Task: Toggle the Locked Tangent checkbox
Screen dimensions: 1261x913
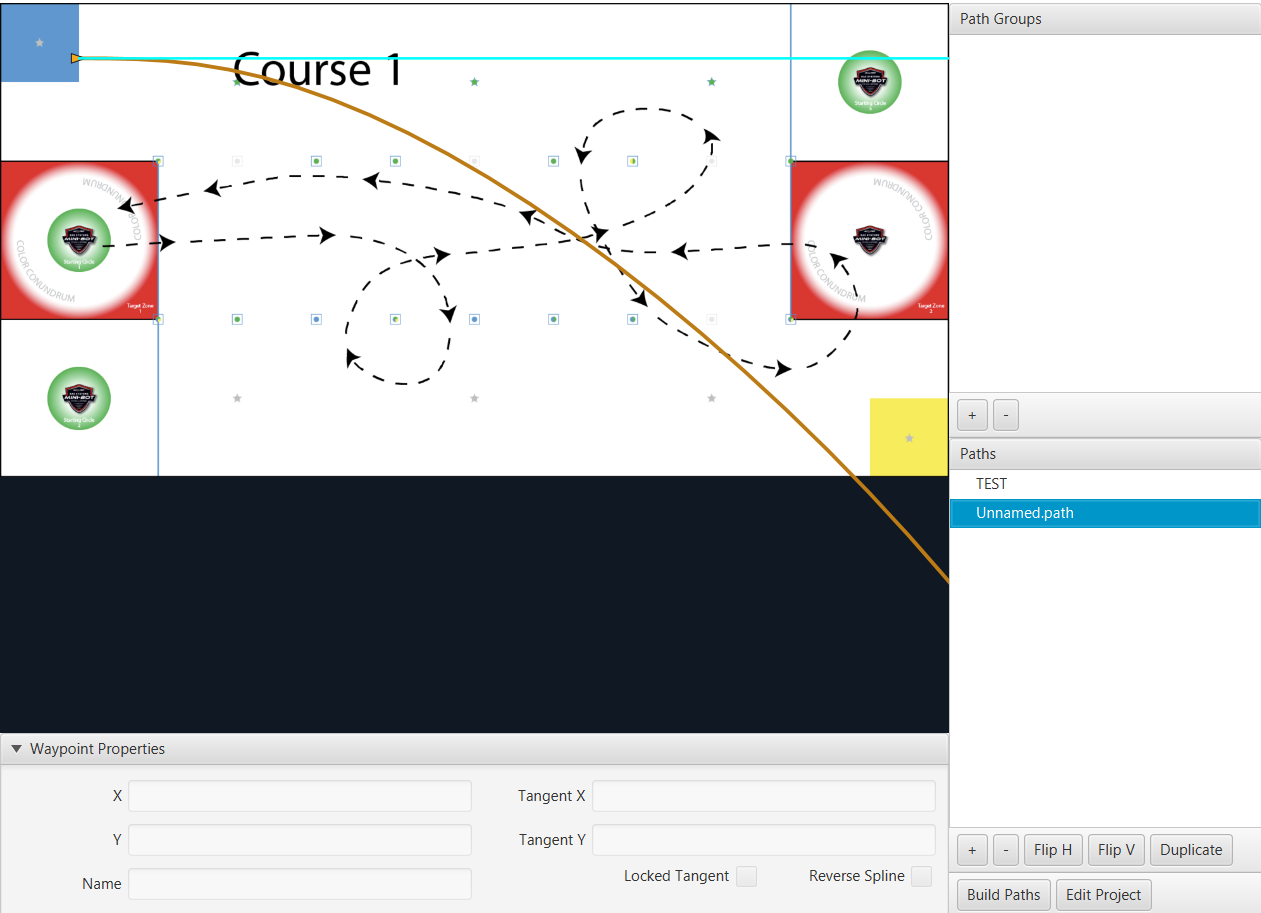Action: [x=746, y=876]
